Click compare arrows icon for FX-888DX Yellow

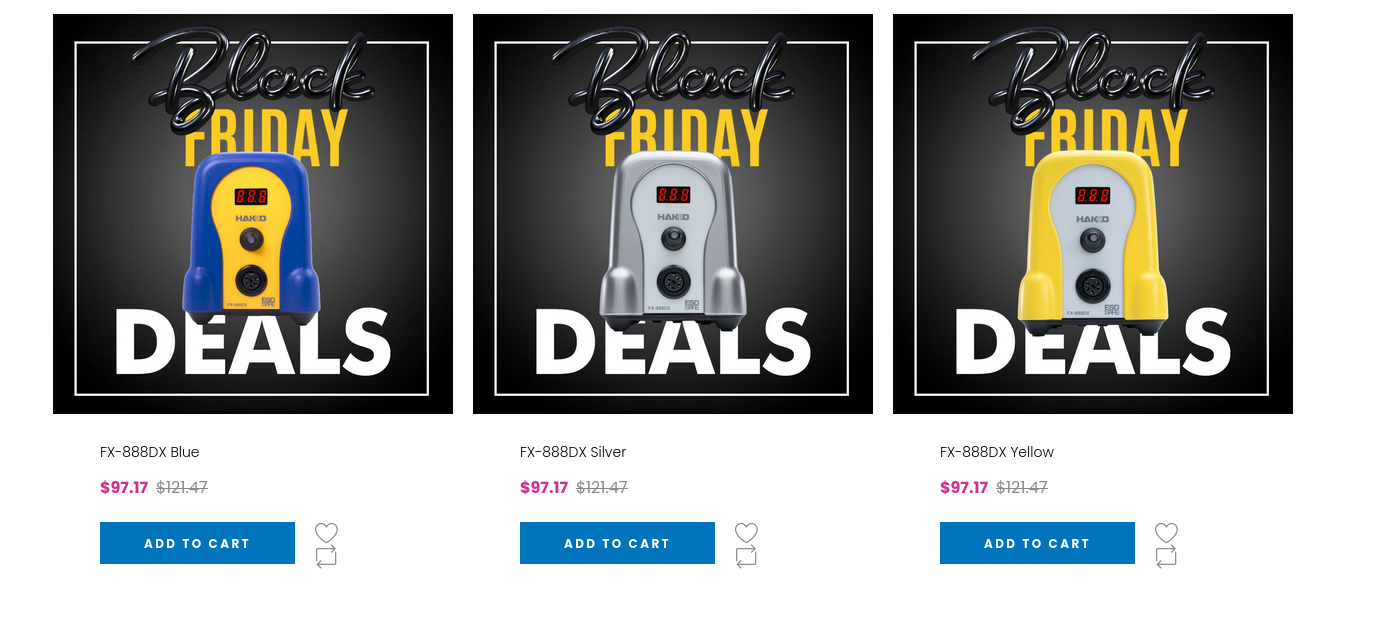tap(1166, 557)
